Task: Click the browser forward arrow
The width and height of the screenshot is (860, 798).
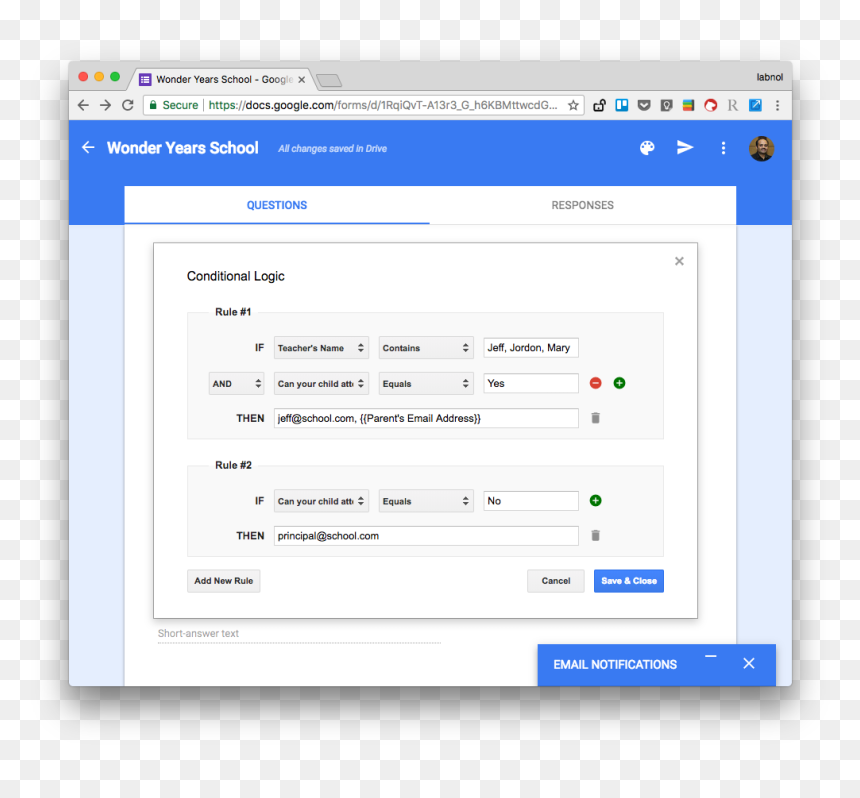Action: 105,105
